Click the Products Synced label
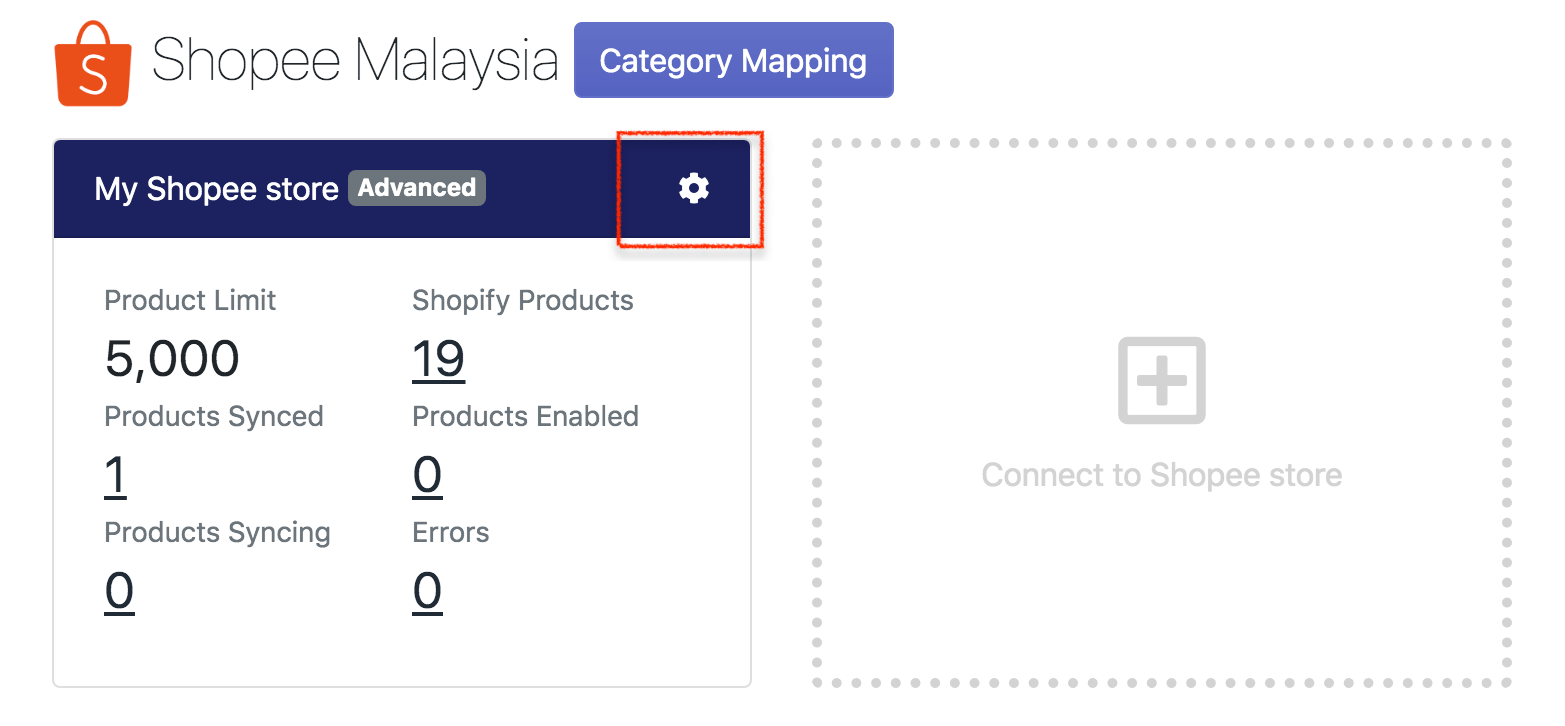The height and width of the screenshot is (726, 1565). (x=214, y=417)
